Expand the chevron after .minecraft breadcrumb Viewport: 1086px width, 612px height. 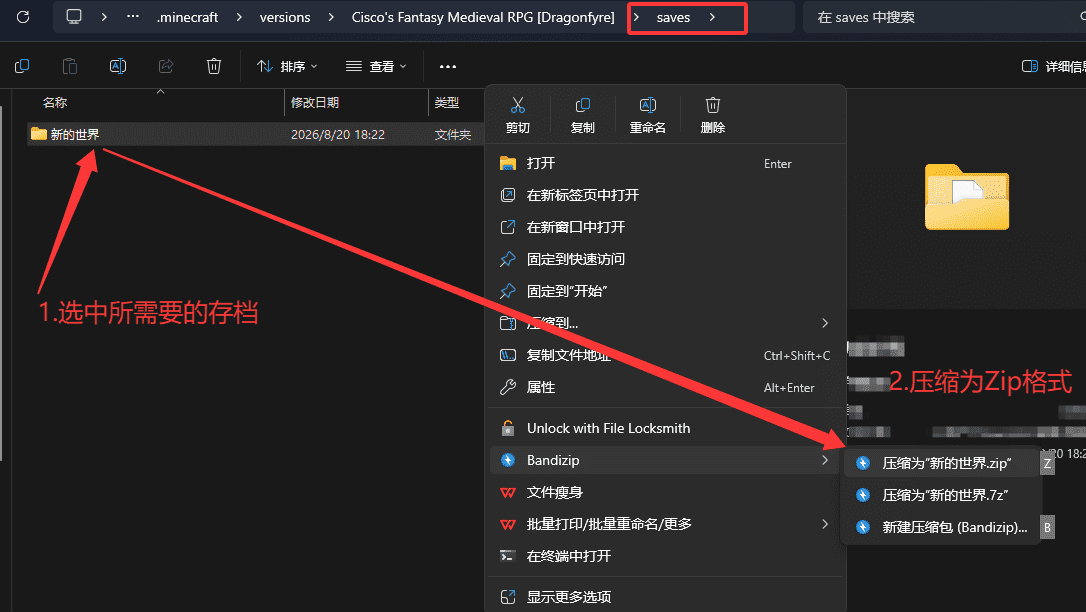(239, 17)
